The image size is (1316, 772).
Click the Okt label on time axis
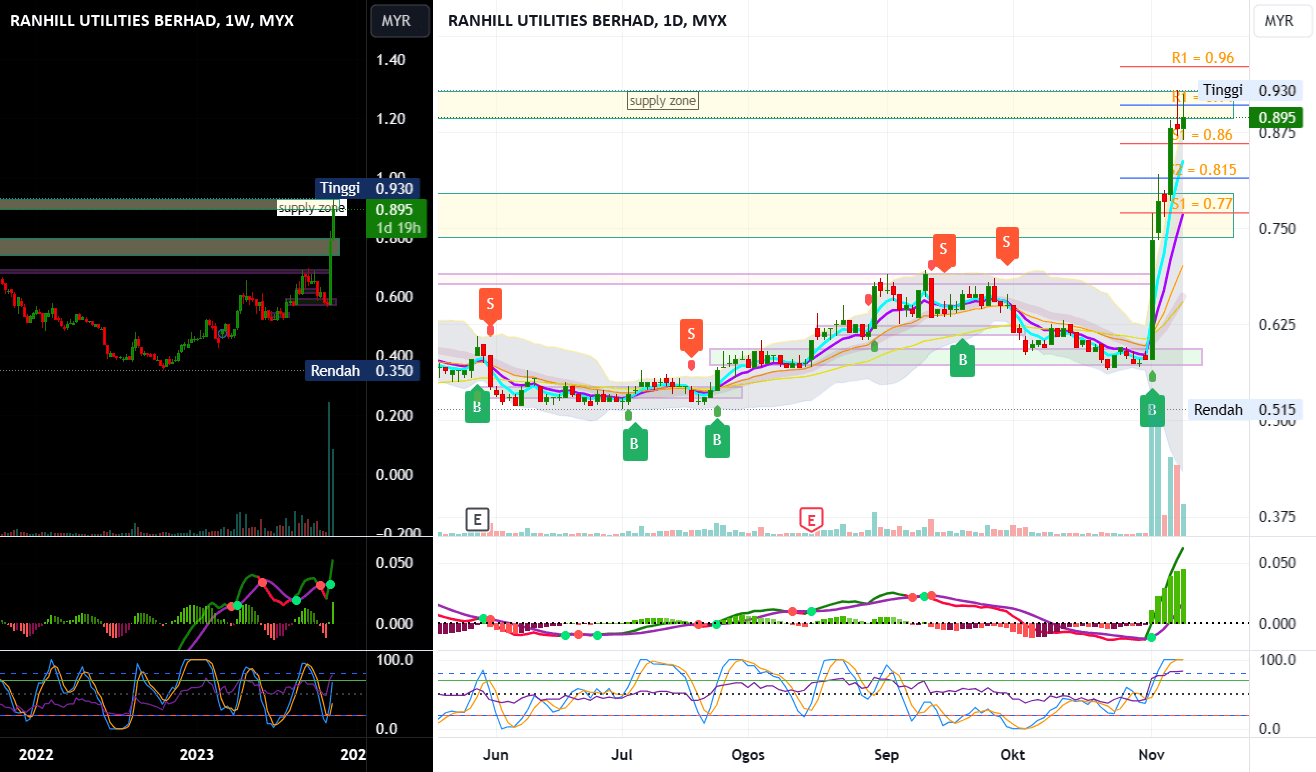click(x=1013, y=753)
